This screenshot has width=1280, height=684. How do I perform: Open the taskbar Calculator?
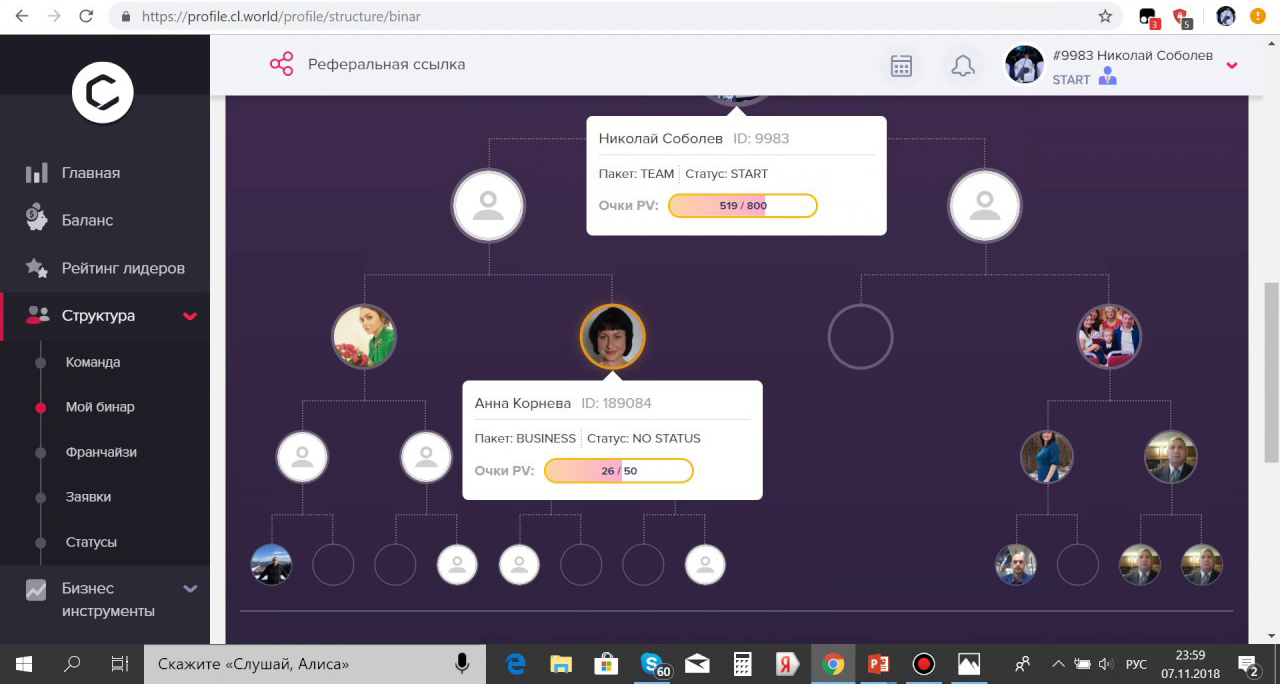[742, 663]
